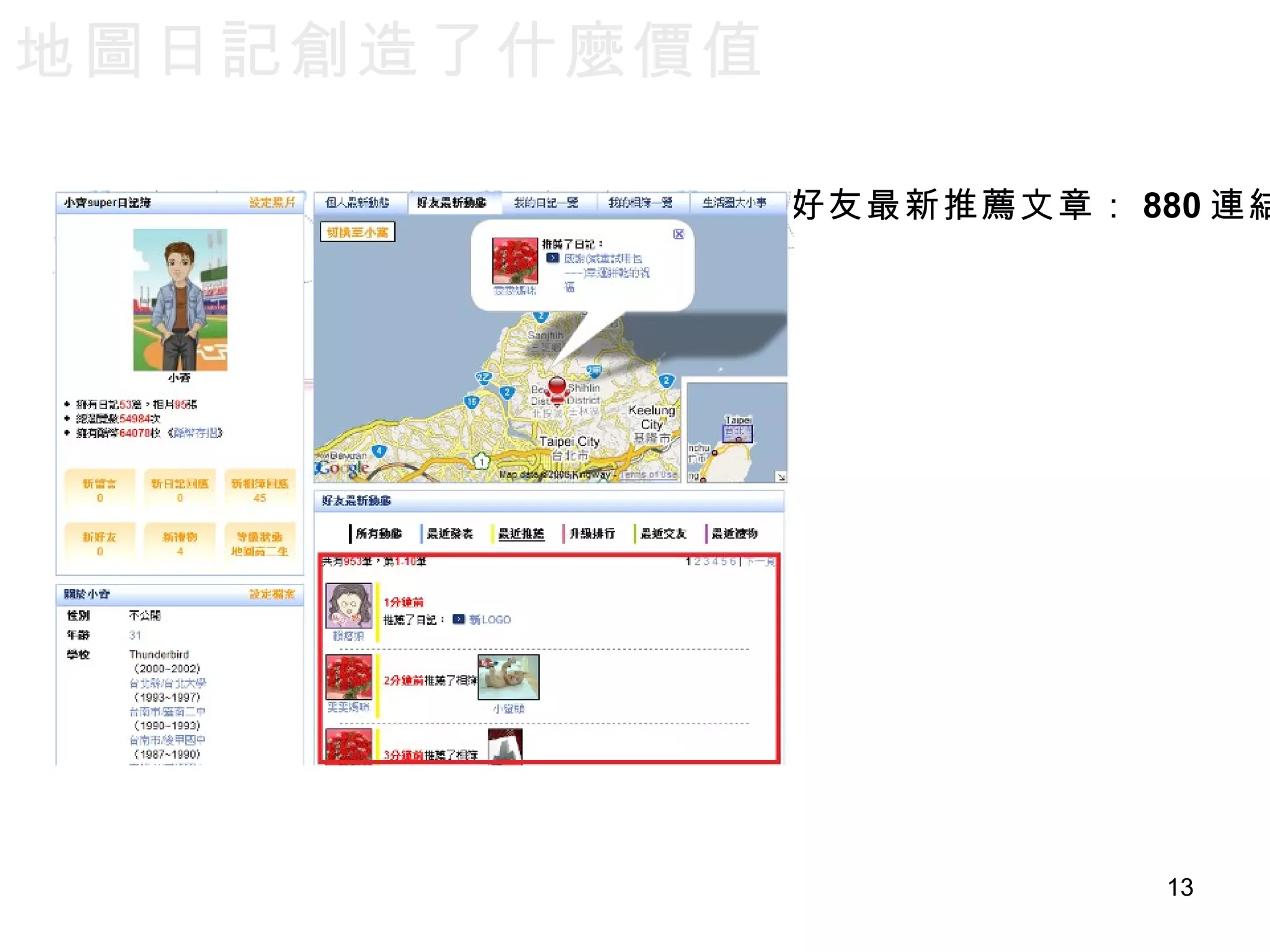
Task: Click the route 15 shield on map
Action: [472, 401]
